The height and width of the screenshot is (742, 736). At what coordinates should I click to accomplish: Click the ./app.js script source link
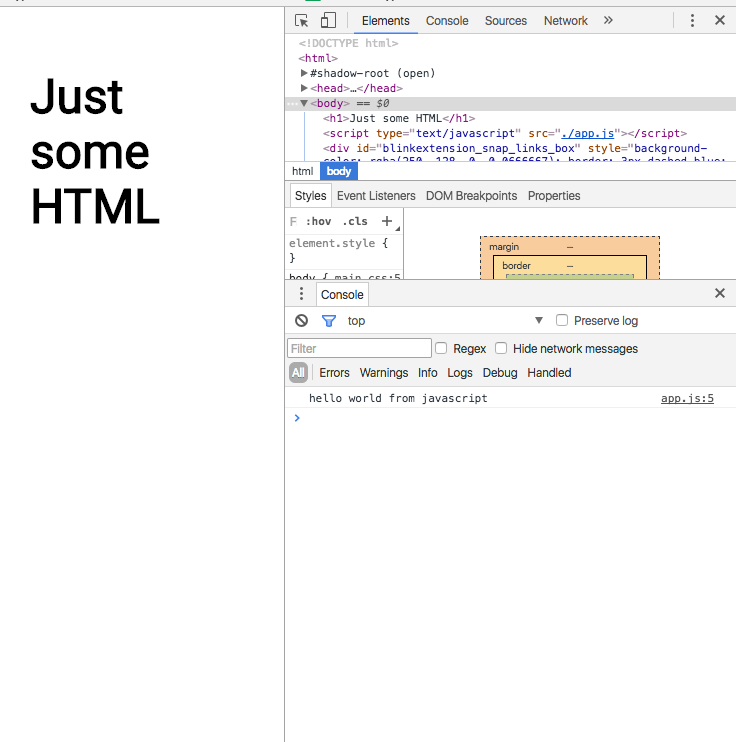click(x=587, y=133)
